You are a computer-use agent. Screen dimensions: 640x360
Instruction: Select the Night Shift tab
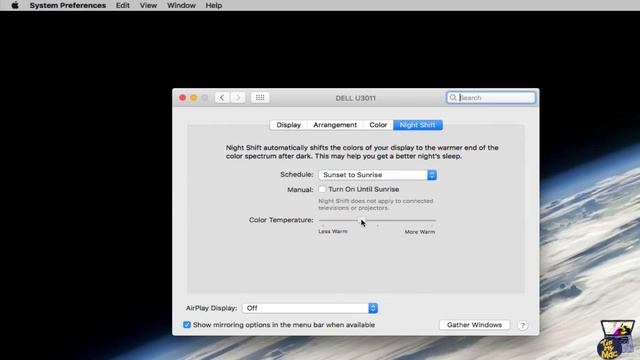(x=418, y=125)
